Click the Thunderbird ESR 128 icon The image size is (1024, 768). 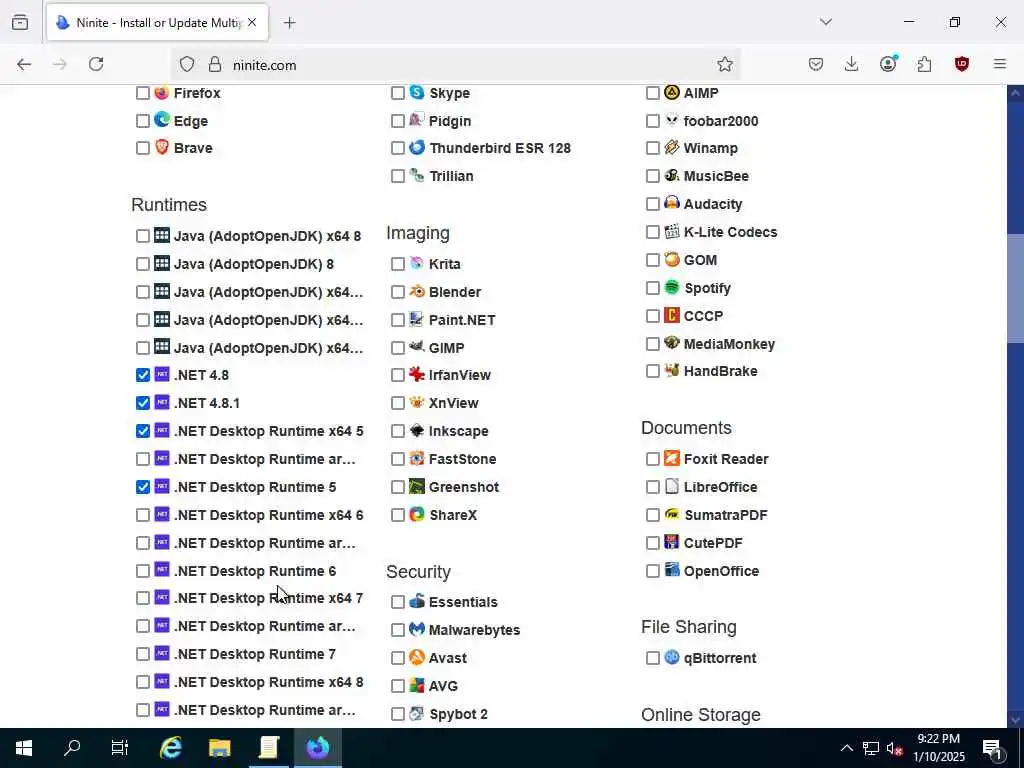coord(417,148)
